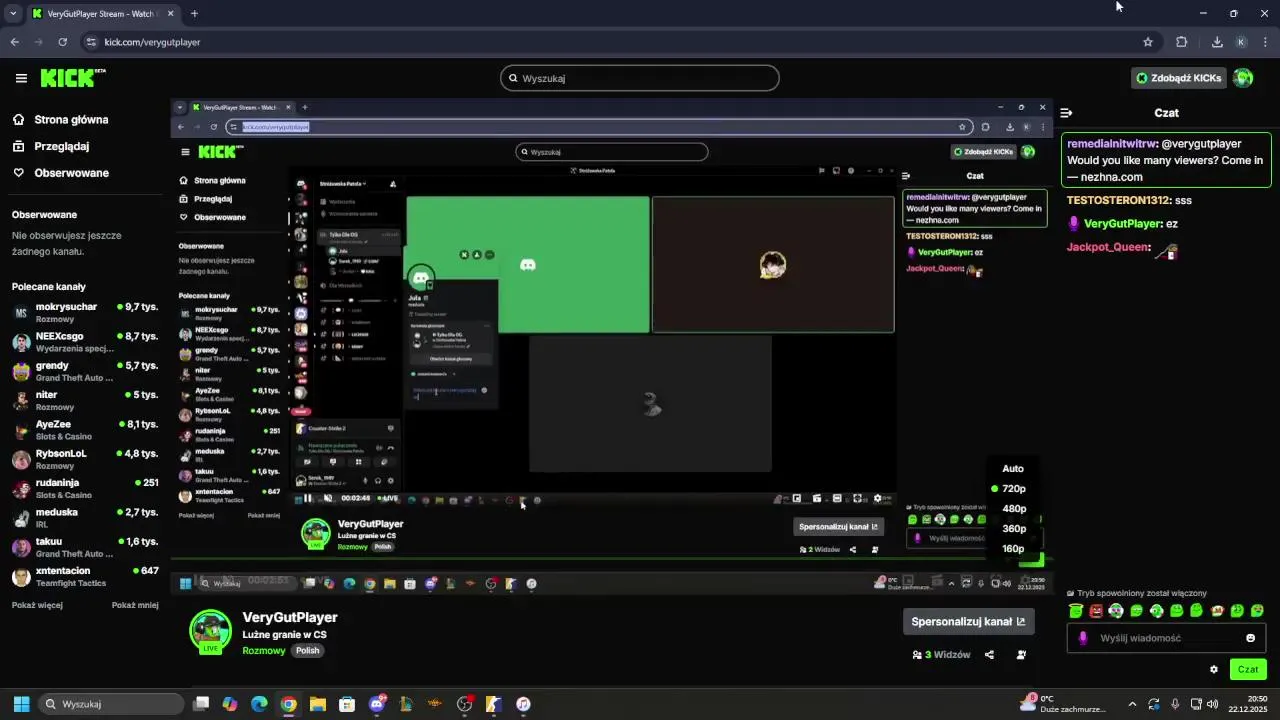Click the purple microphone badge in chat input
The image size is (1280, 720).
[1083, 638]
